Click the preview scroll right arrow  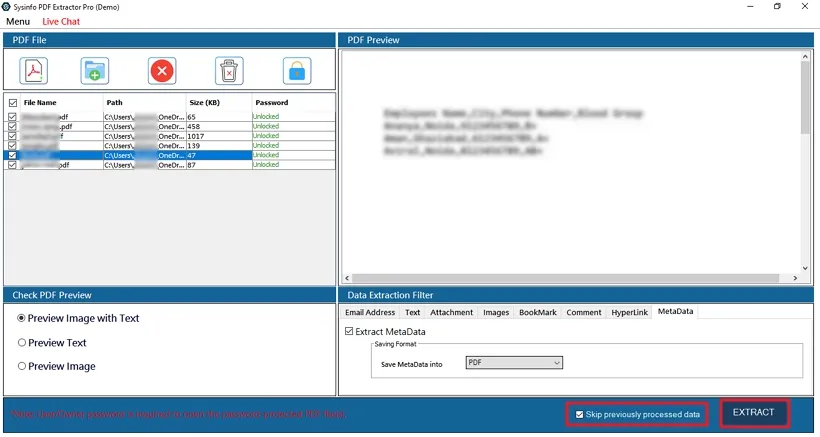pyautogui.click(x=795, y=278)
